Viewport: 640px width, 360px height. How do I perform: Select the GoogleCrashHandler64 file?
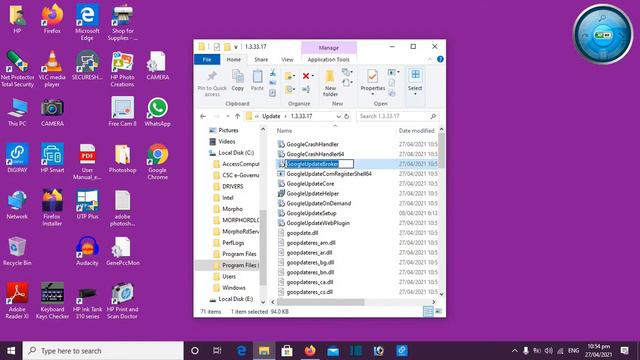coord(315,154)
